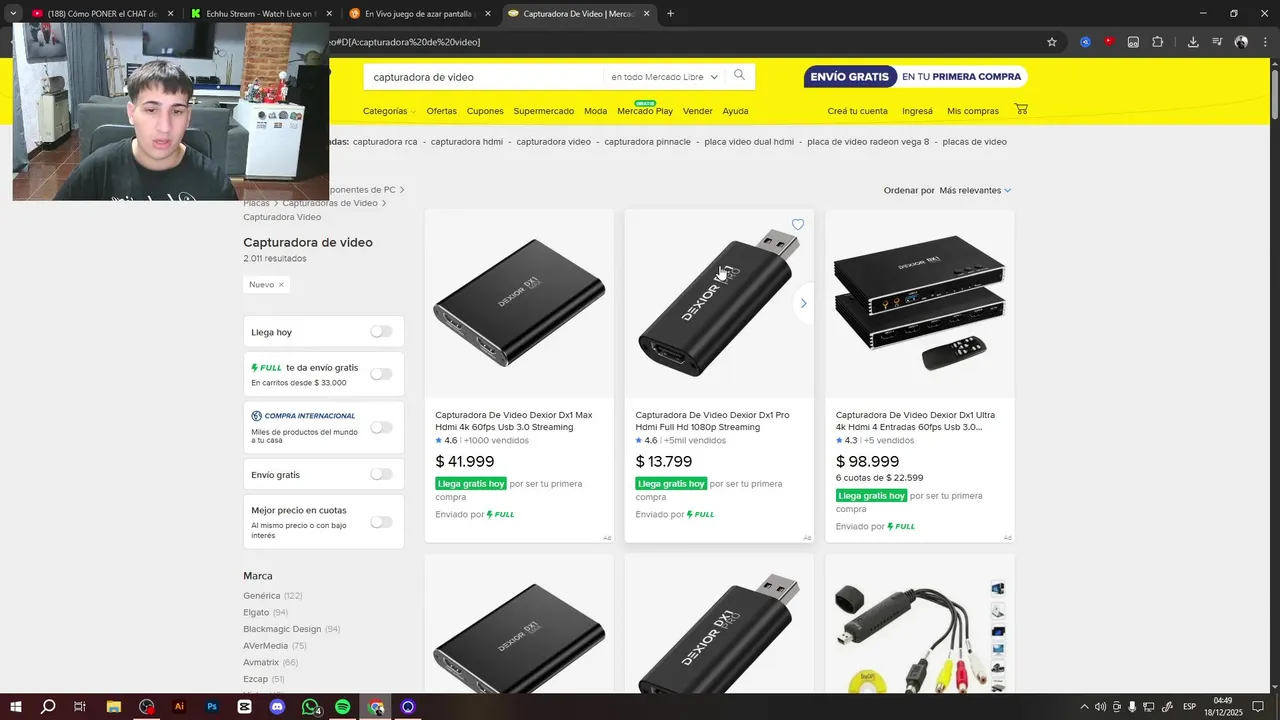
Task: Open Spotify from taskbar
Action: 343,707
